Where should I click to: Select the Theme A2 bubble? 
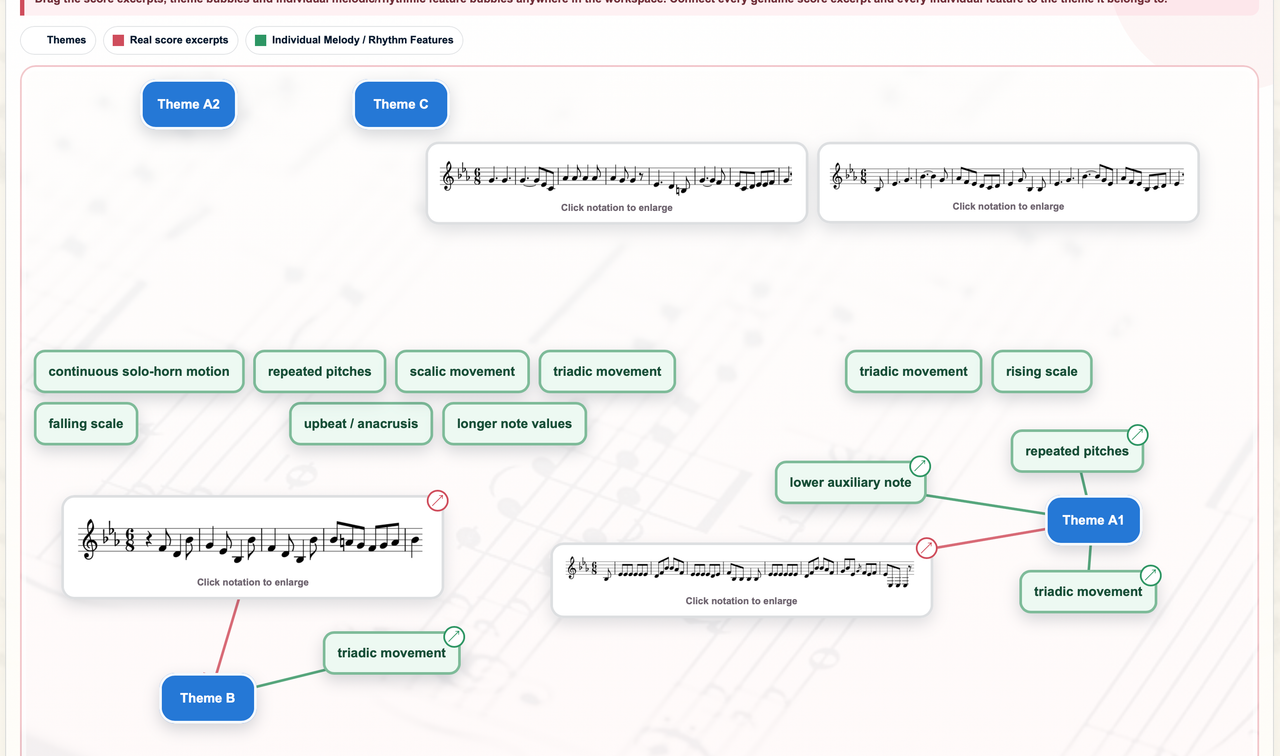[189, 104]
